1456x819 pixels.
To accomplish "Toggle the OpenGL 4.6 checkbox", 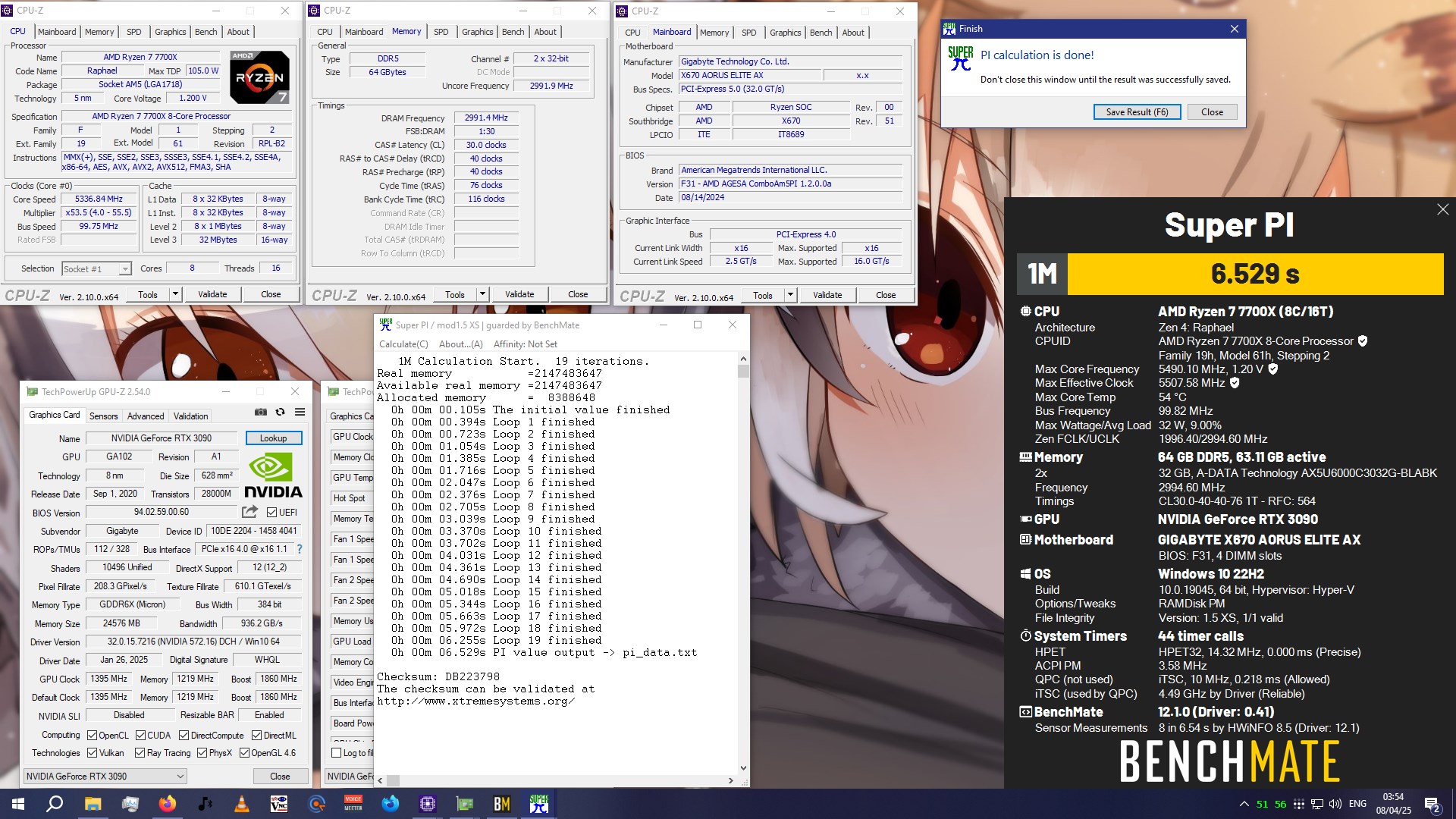I will click(244, 752).
